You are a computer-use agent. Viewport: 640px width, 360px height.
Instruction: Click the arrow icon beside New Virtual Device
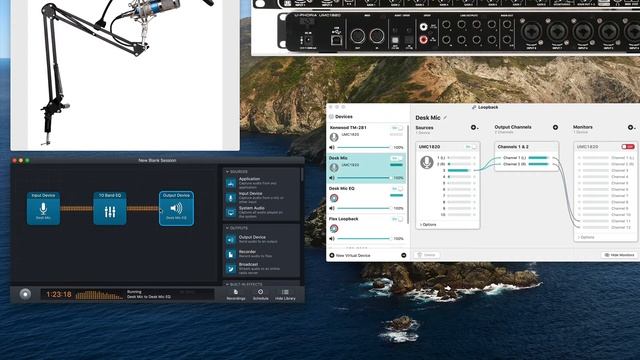[x=403, y=255]
